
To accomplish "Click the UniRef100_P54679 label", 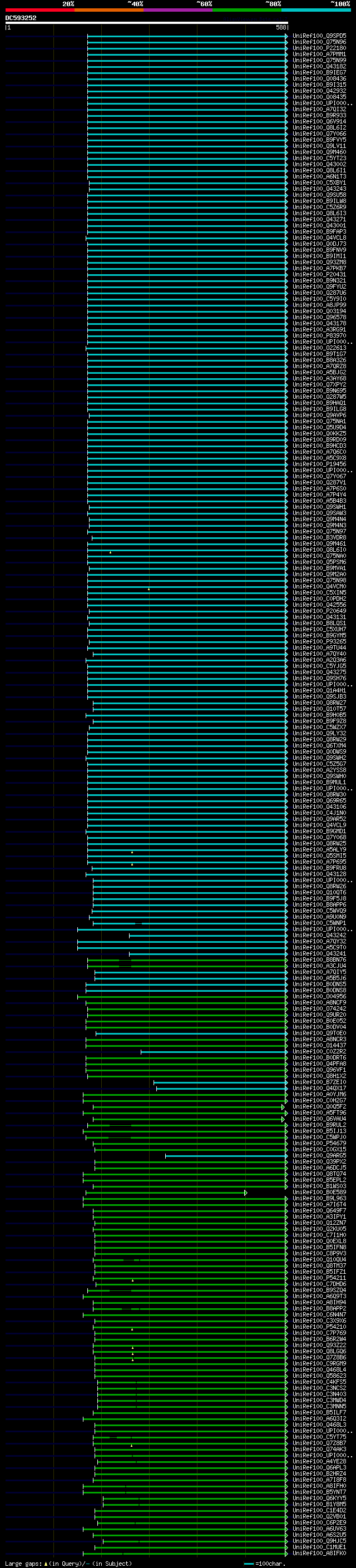I will click(319, 1144).
